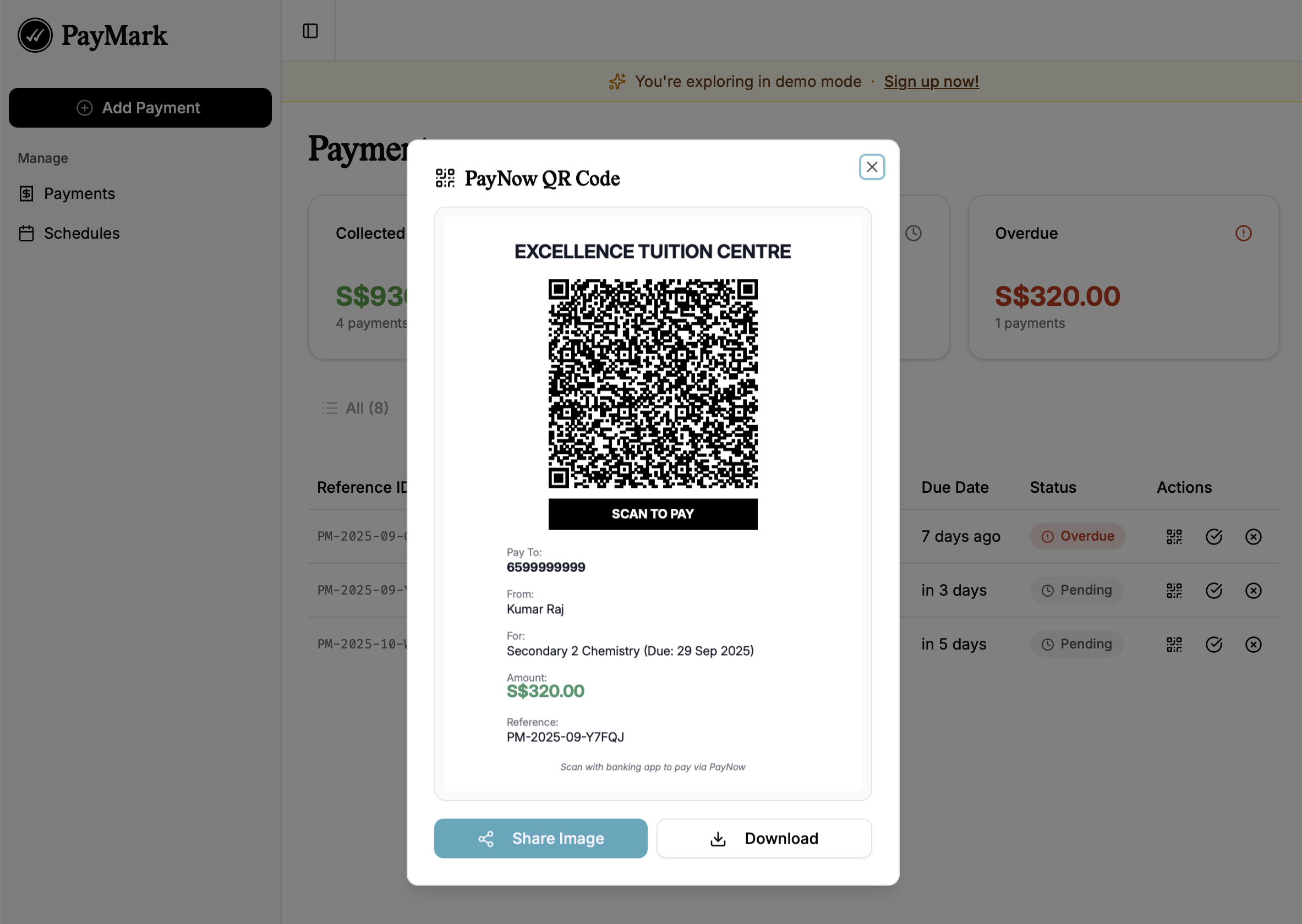1302x924 pixels.
Task: Show QR icon for payment due in 3 days
Action: 1174,590
